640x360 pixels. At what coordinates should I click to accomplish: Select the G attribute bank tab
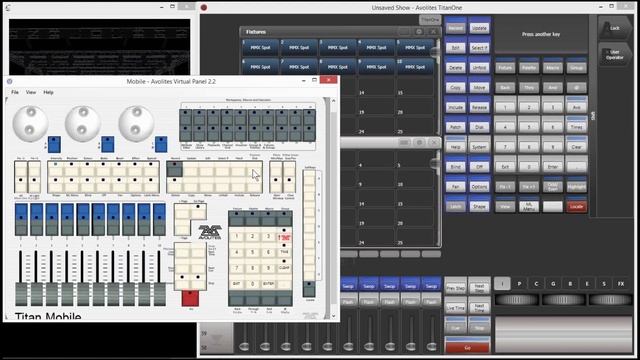coord(553,284)
